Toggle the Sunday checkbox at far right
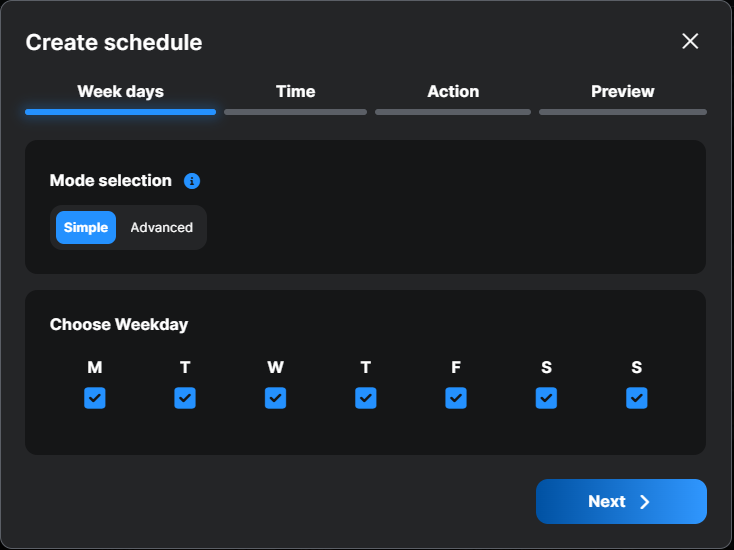The image size is (734, 550). coord(637,398)
